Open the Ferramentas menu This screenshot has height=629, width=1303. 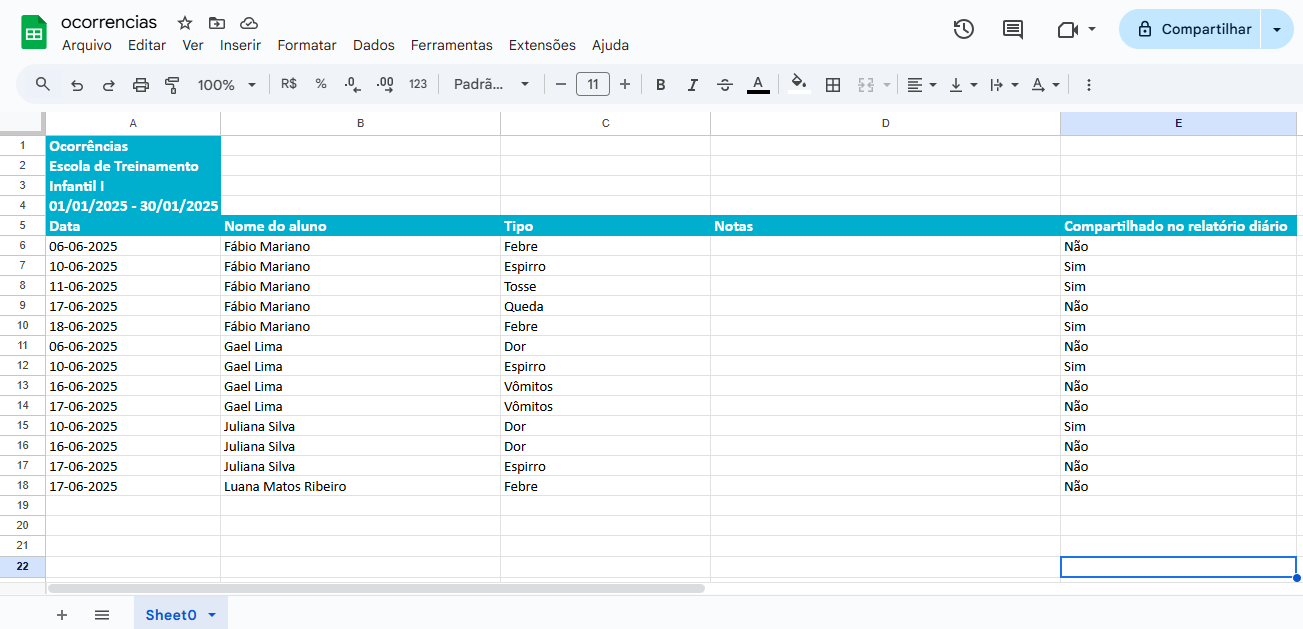(x=452, y=45)
